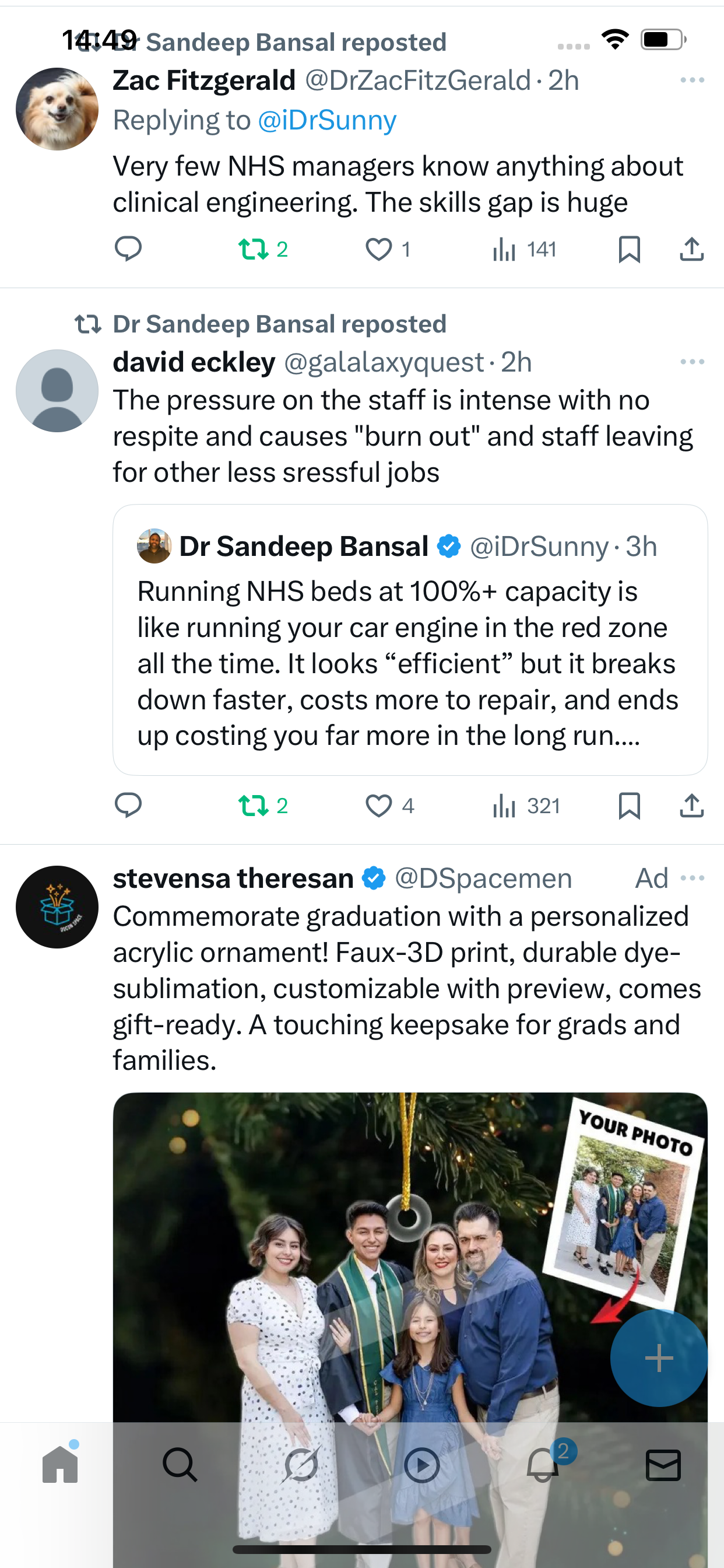Viewport: 724px width, 1568px height.
Task: Share Zac Fitzgerald's tweet
Action: 691,249
